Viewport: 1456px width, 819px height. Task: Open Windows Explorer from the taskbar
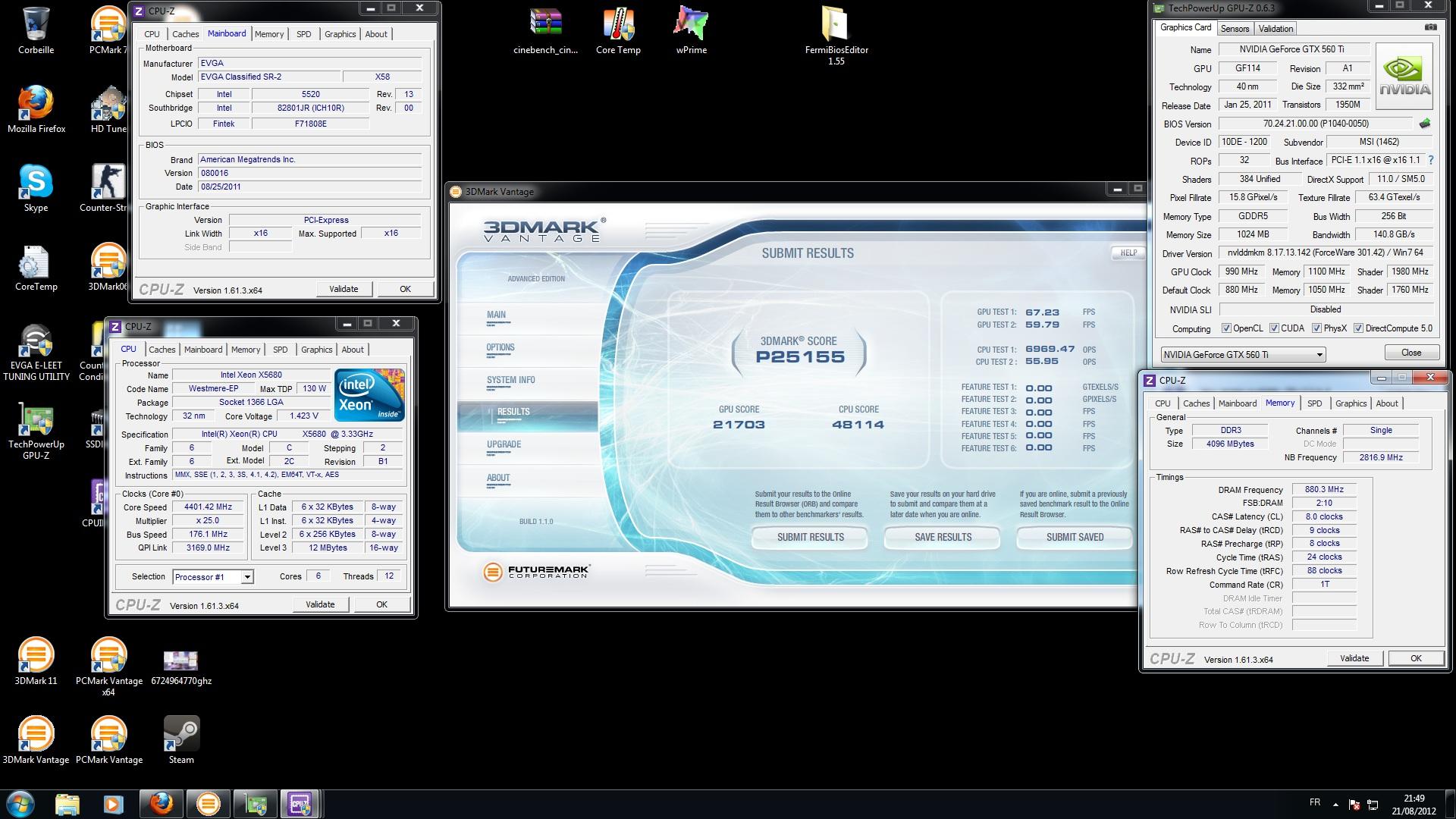tap(67, 804)
